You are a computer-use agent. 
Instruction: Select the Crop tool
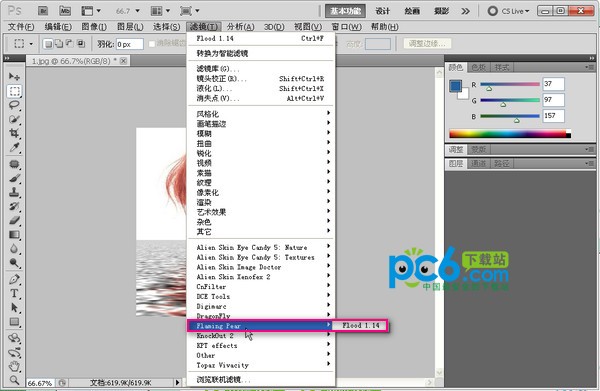[15, 133]
